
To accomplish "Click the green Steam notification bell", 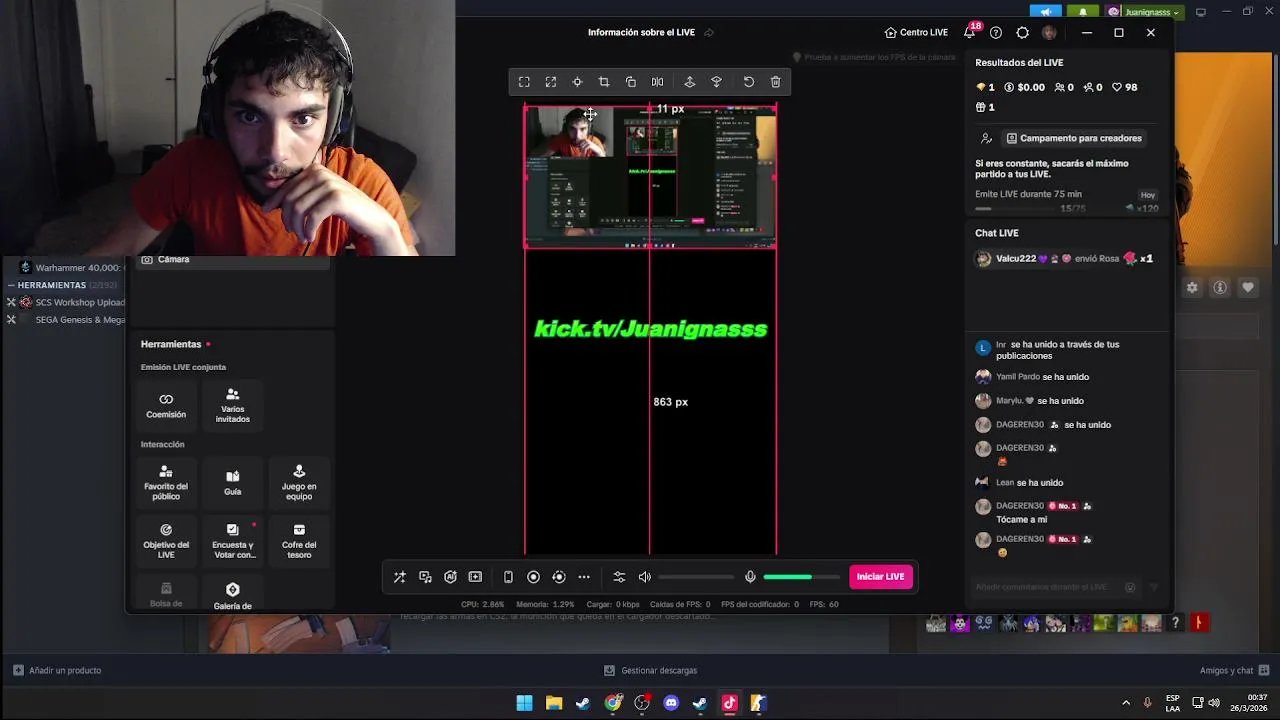I will point(1083,12).
